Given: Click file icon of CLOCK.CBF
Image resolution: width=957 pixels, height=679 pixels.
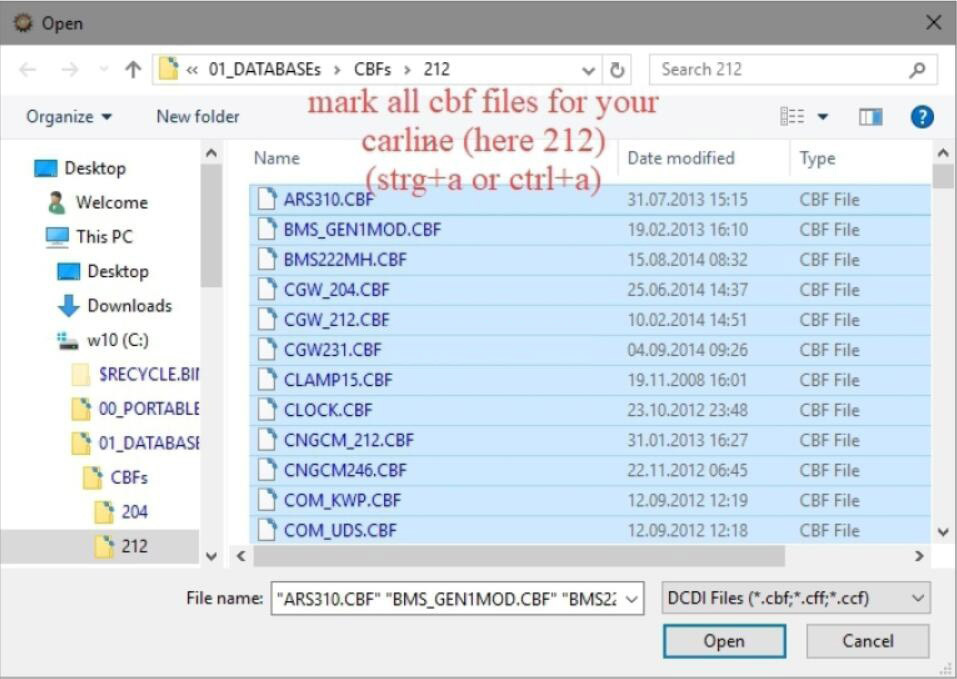Looking at the screenshot, I should click(x=267, y=410).
